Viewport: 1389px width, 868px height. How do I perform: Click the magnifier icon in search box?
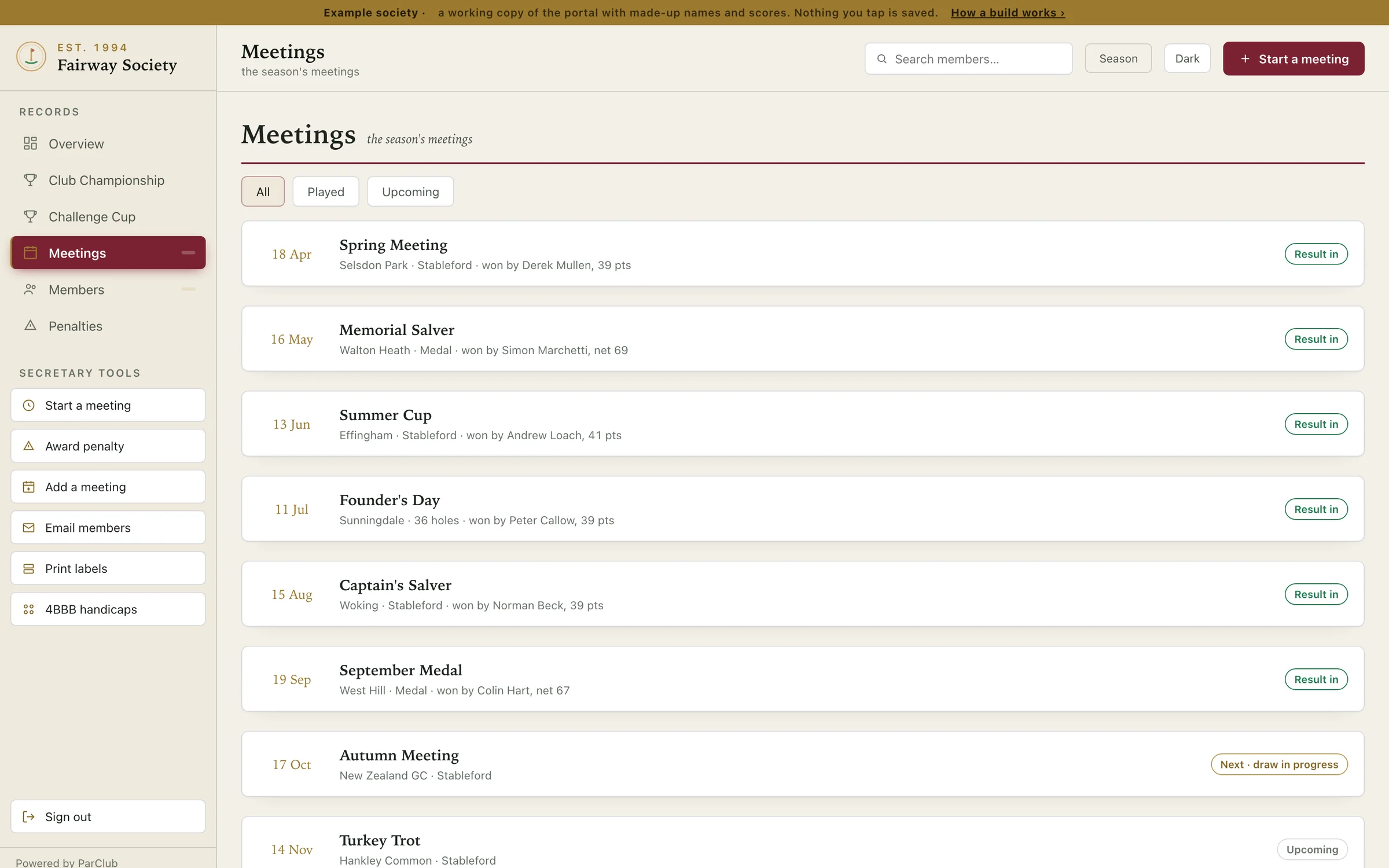[882, 59]
